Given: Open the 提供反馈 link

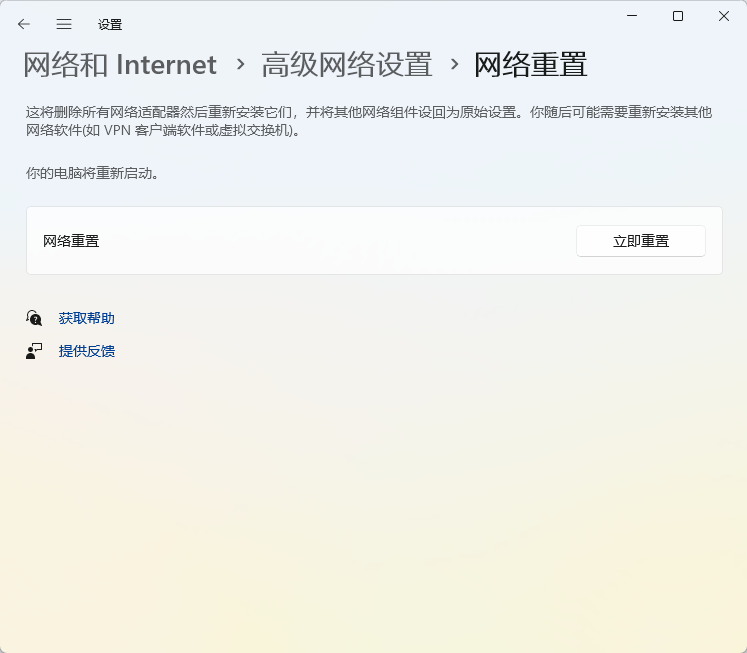Looking at the screenshot, I should pyautogui.click(x=87, y=351).
